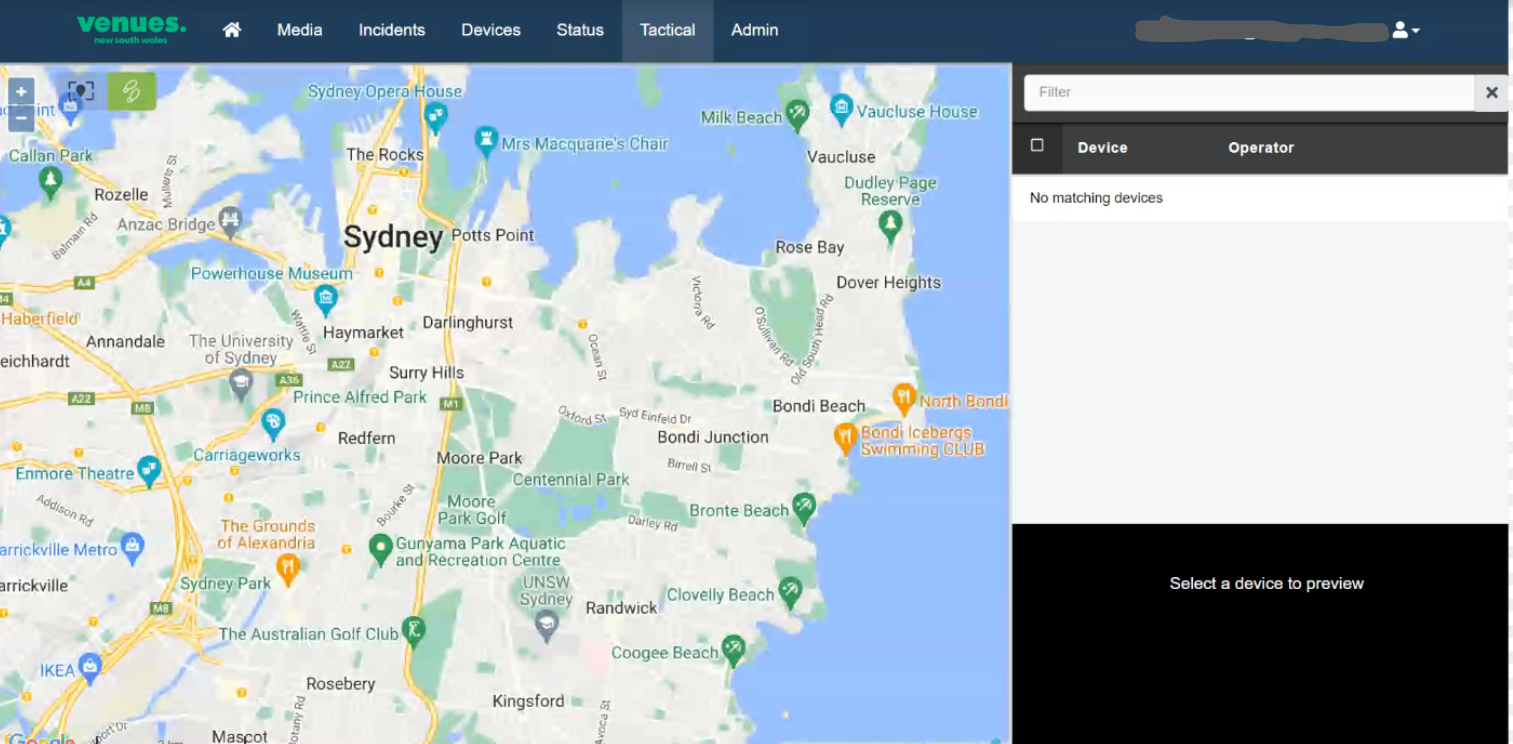Click the 'Randwick' map label

coord(622,608)
